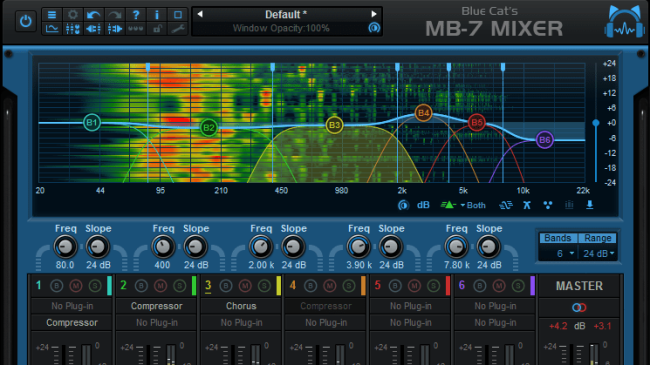This screenshot has width=650, height=365.
Task: Open band 1 second slot Compressor
Action: [x=72, y=323]
